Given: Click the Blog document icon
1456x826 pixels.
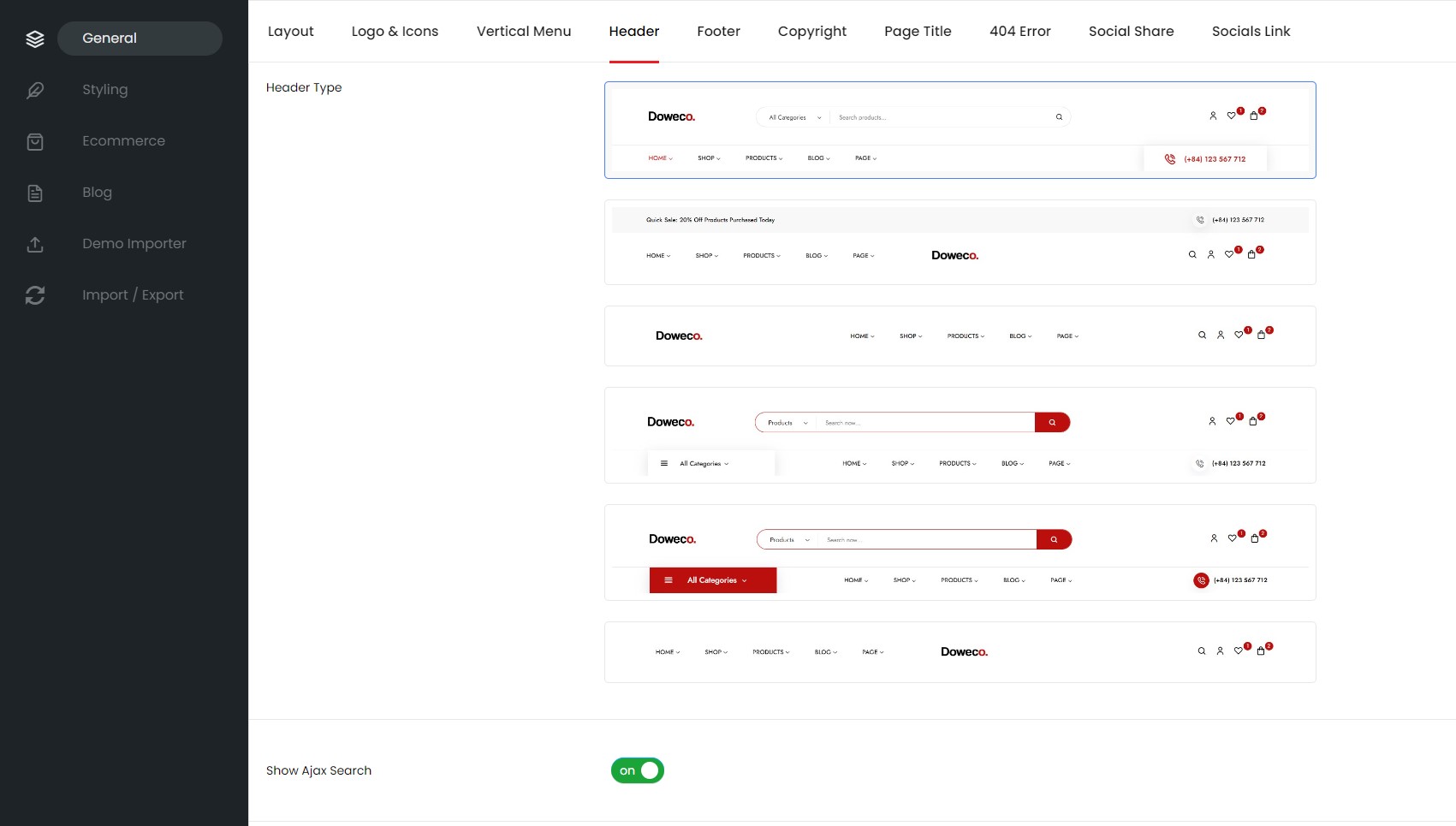Looking at the screenshot, I should pyautogui.click(x=35, y=193).
